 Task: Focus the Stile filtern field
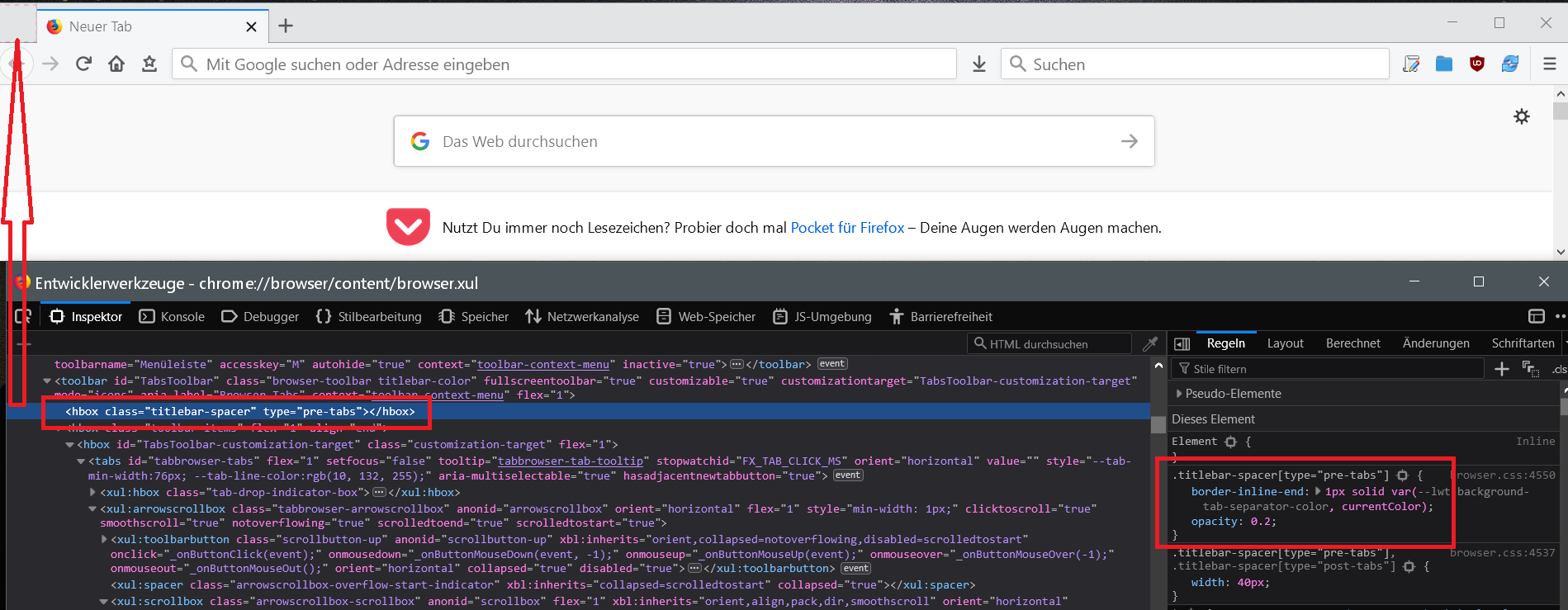(1328, 369)
